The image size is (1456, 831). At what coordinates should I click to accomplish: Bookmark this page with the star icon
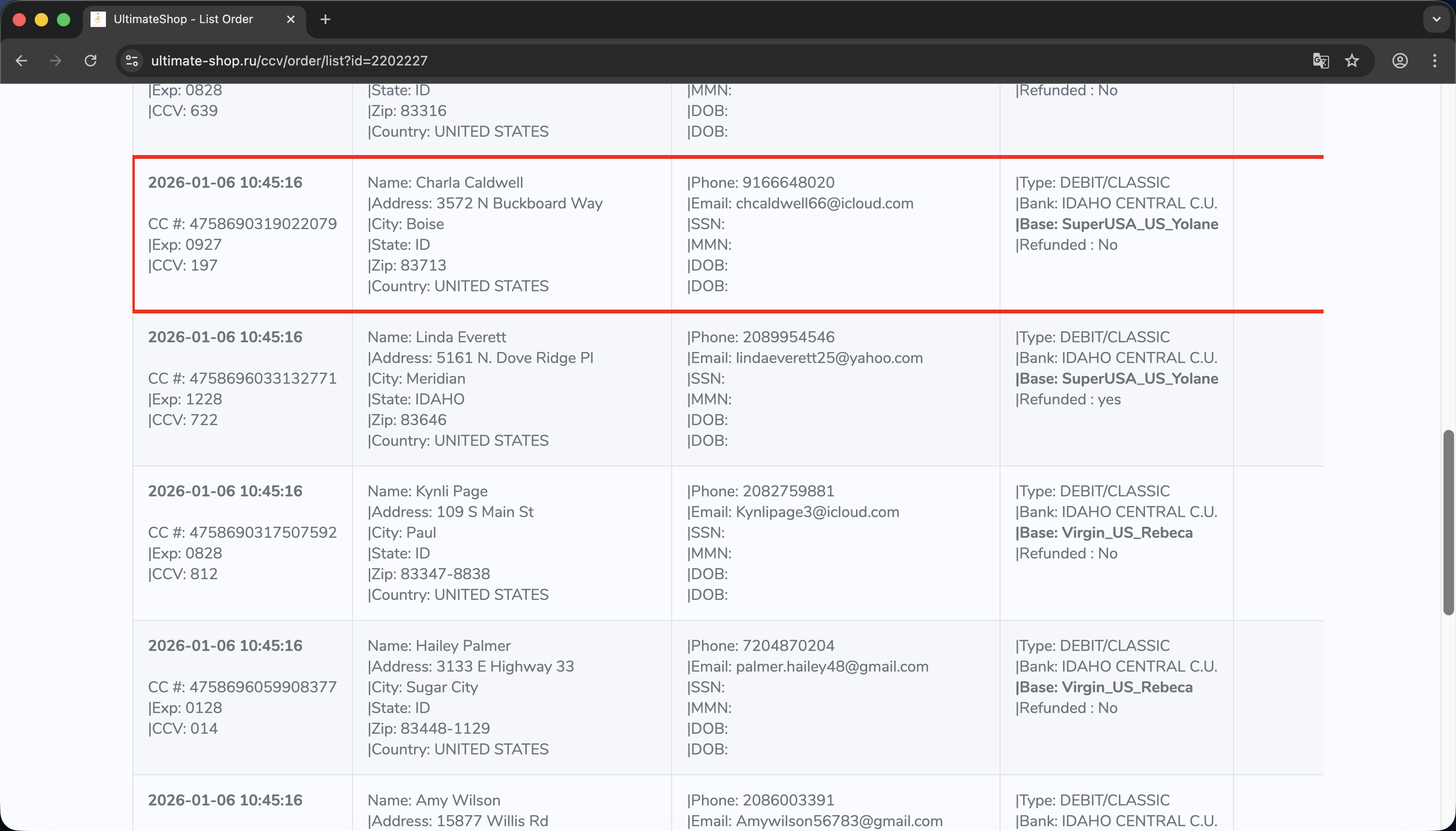point(1352,61)
